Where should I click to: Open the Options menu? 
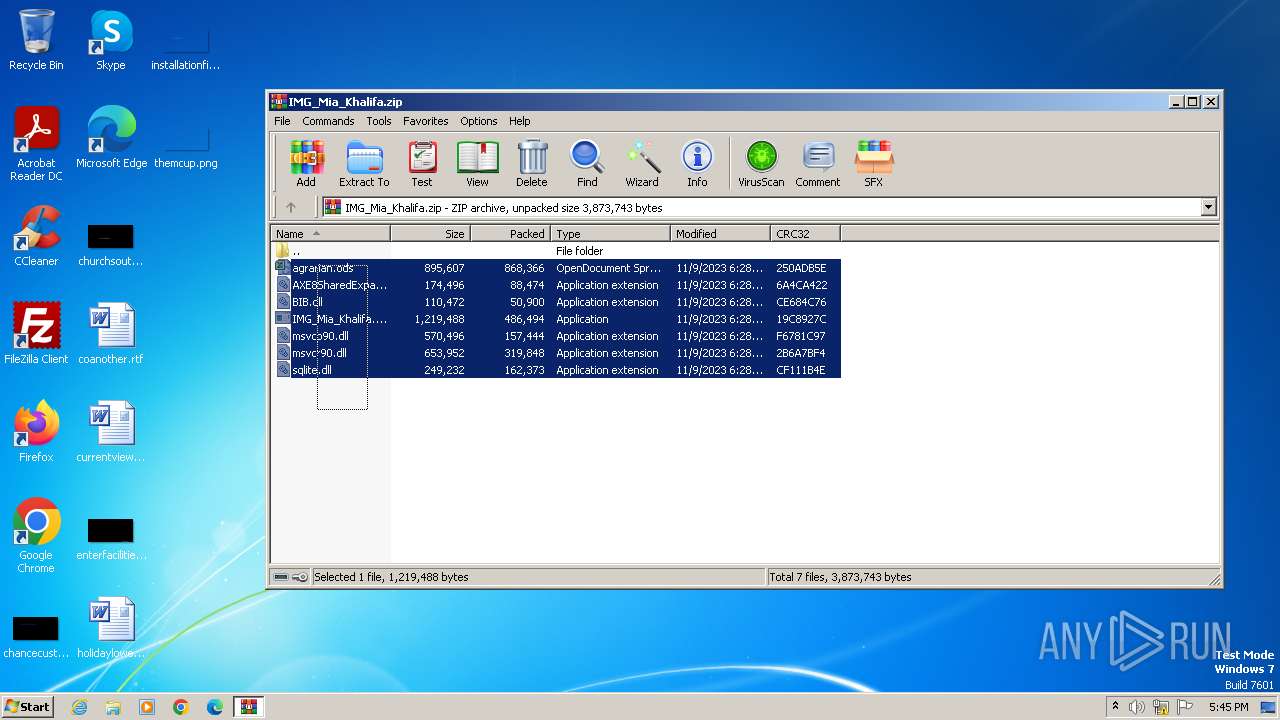point(479,121)
